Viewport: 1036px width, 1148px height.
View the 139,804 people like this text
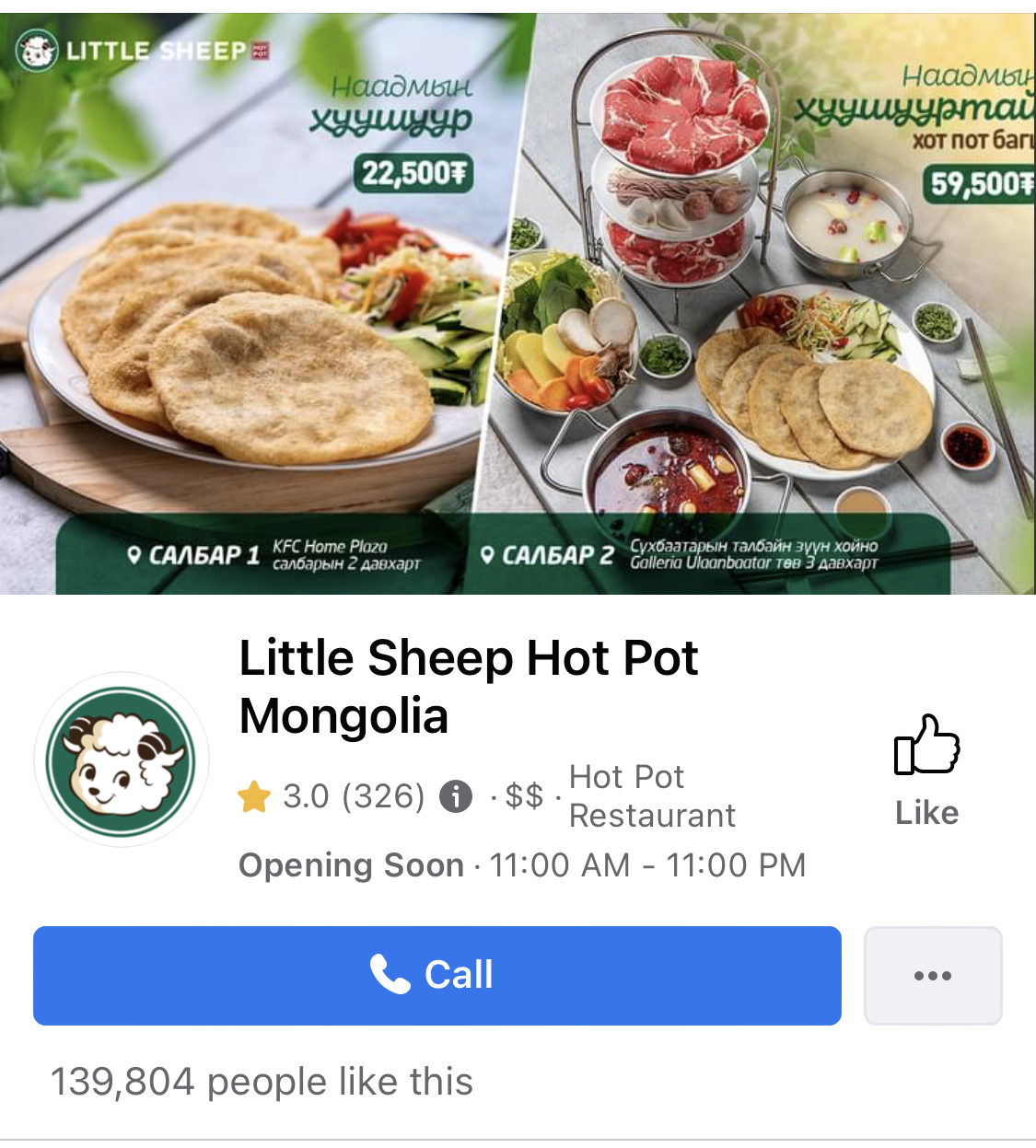(262, 1082)
